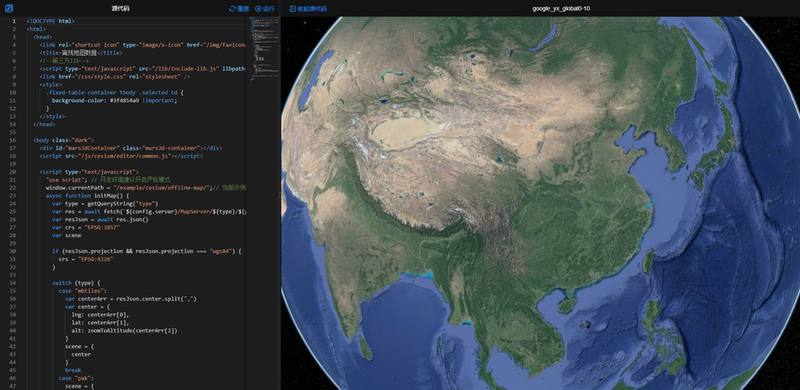800x390 pixels.
Task: Click the shortcut icon link tag line
Action: 143,45
